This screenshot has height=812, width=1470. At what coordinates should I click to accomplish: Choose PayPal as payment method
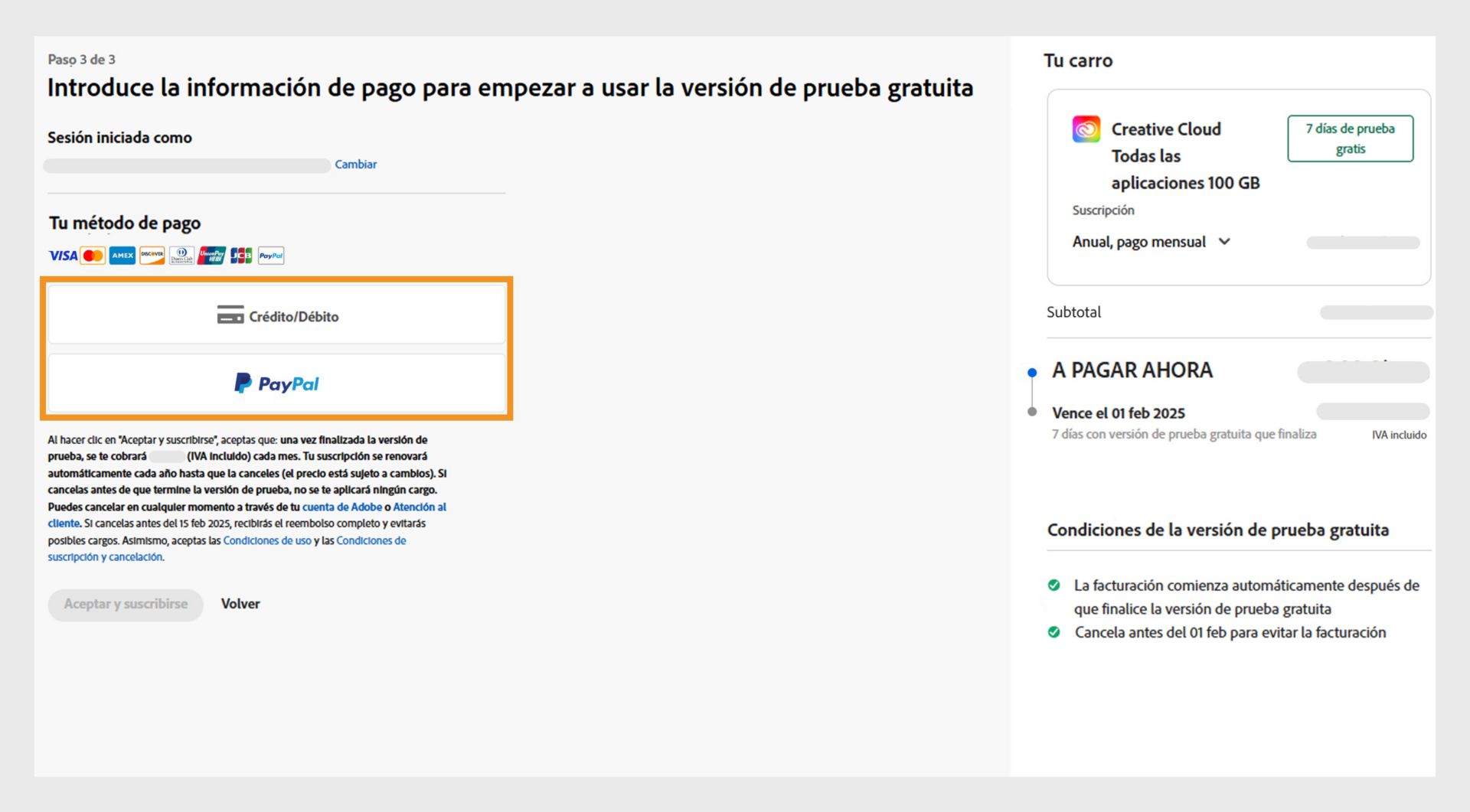pos(276,383)
